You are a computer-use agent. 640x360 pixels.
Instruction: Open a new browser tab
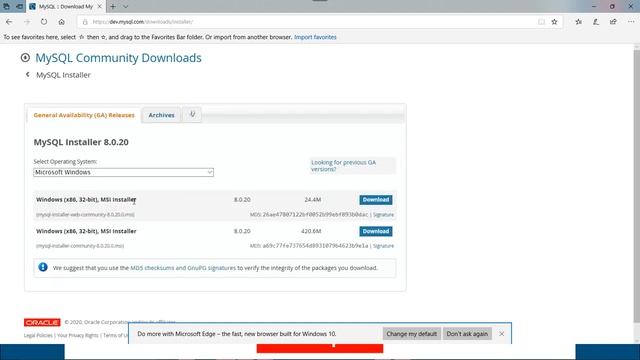113,7
